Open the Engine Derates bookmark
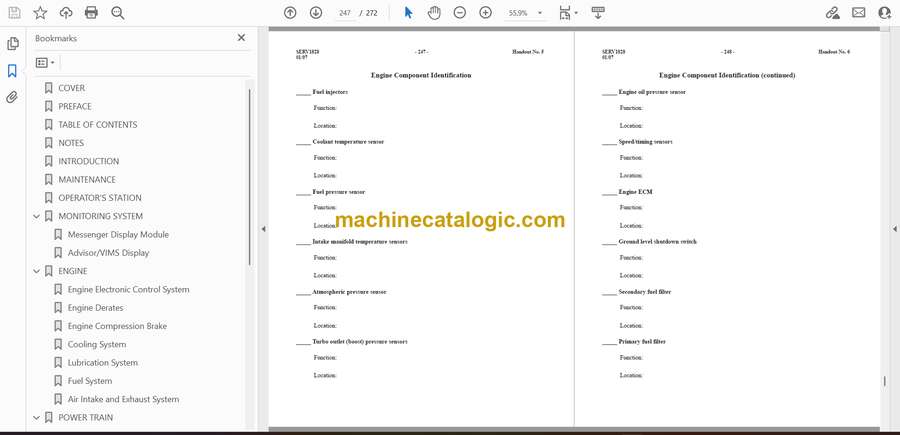The height and width of the screenshot is (435, 900). (95, 308)
